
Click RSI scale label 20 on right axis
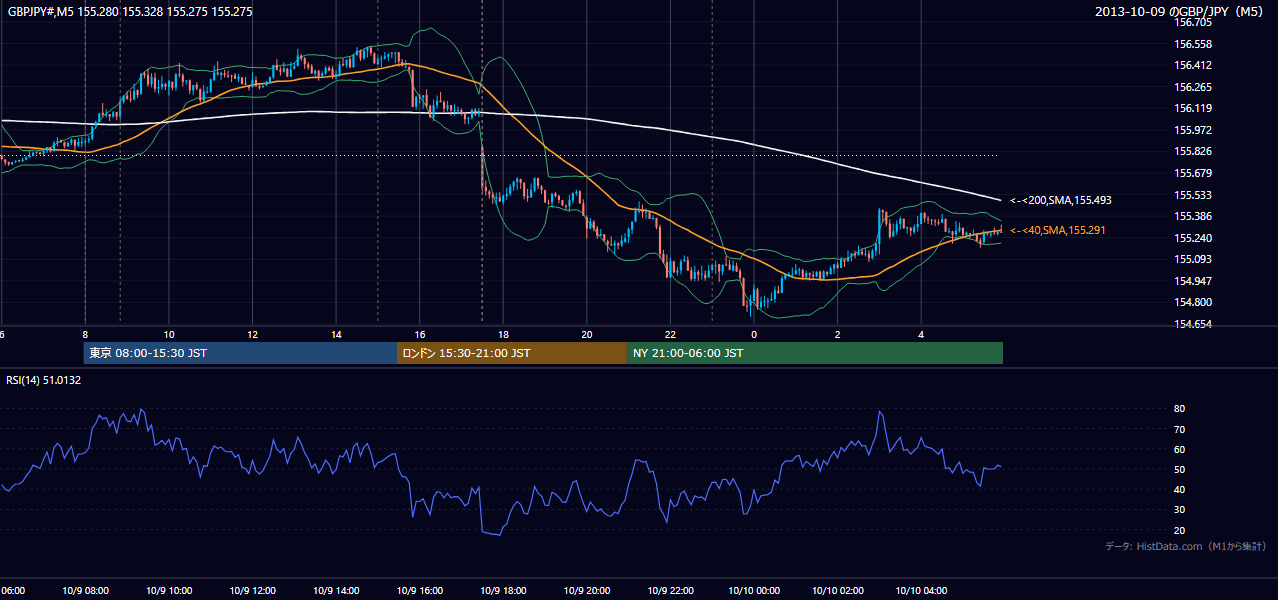click(x=1180, y=530)
